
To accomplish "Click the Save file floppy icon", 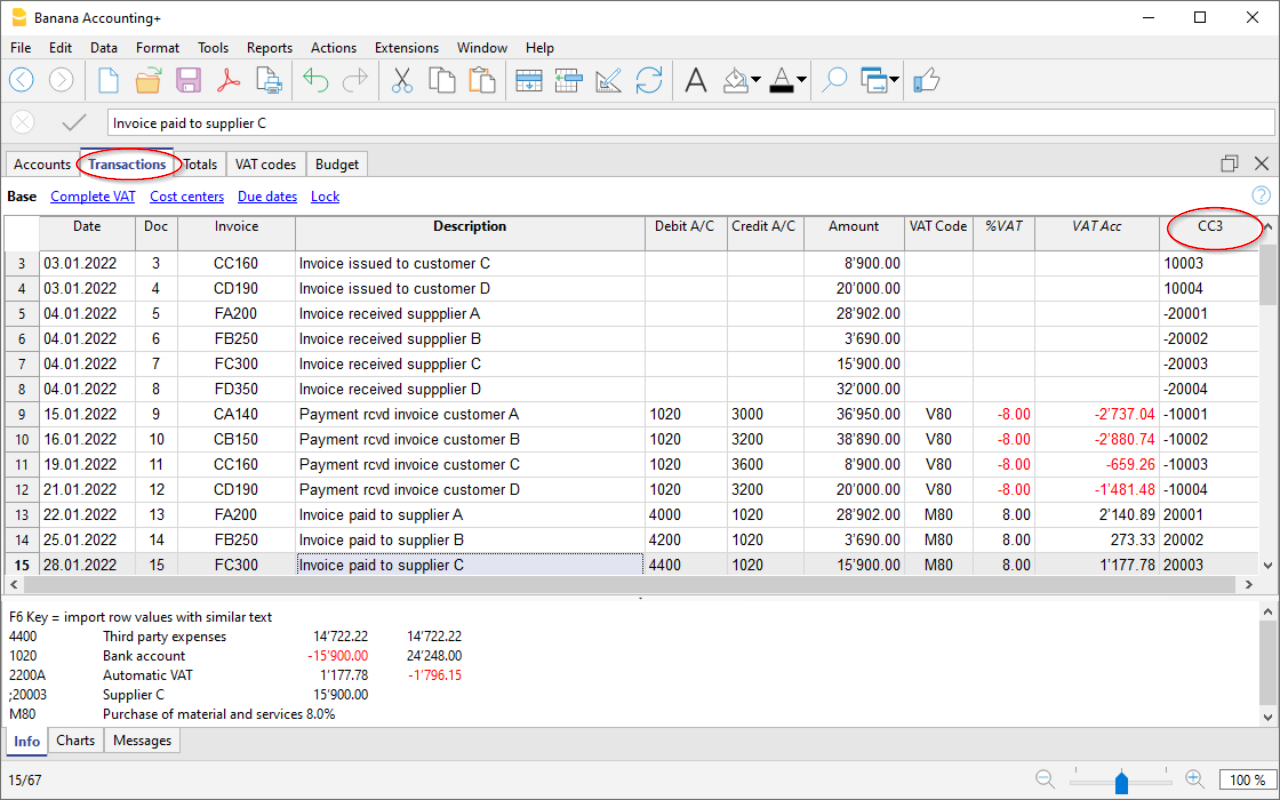I will pos(188,80).
